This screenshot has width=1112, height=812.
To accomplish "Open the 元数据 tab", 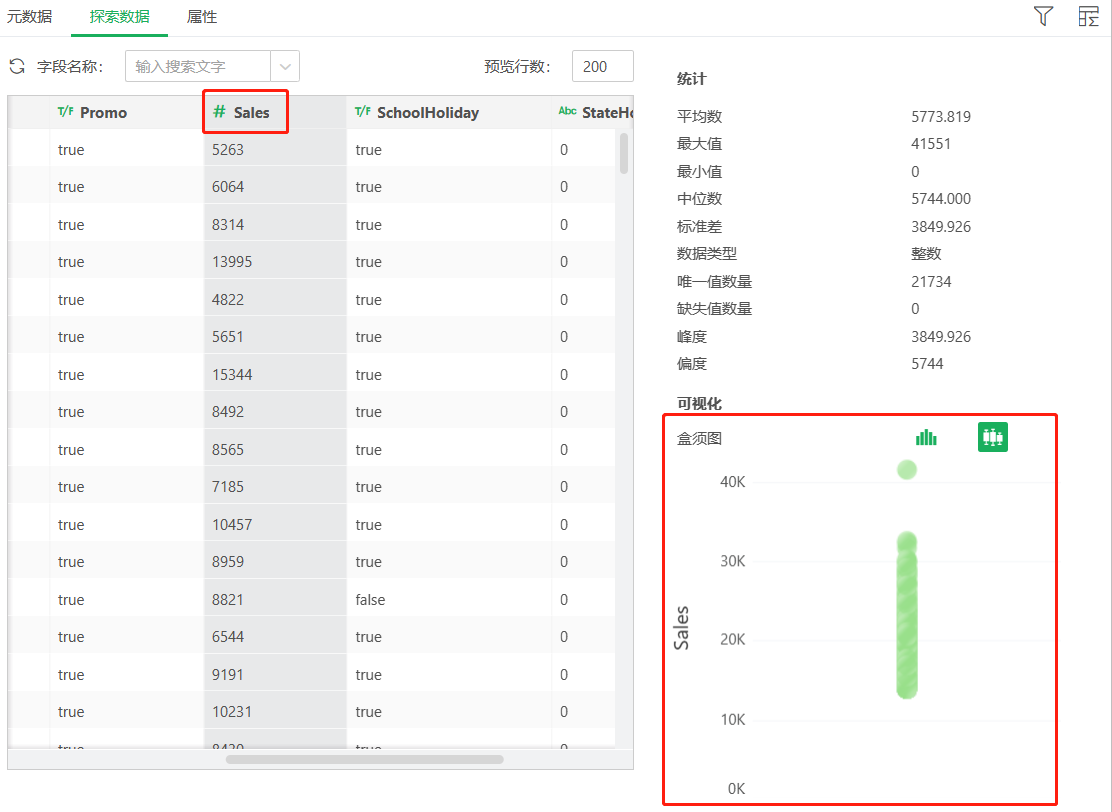I will 29,17.
